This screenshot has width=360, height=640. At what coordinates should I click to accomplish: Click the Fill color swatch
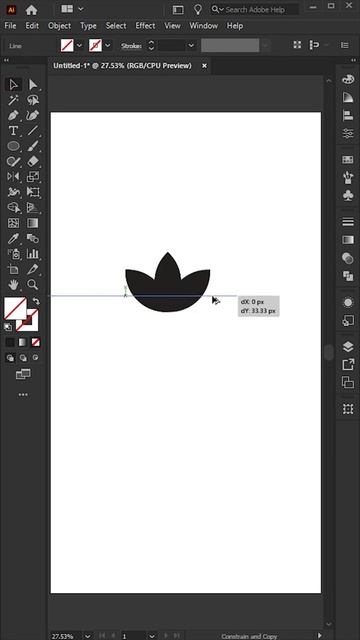pyautogui.click(x=15, y=308)
